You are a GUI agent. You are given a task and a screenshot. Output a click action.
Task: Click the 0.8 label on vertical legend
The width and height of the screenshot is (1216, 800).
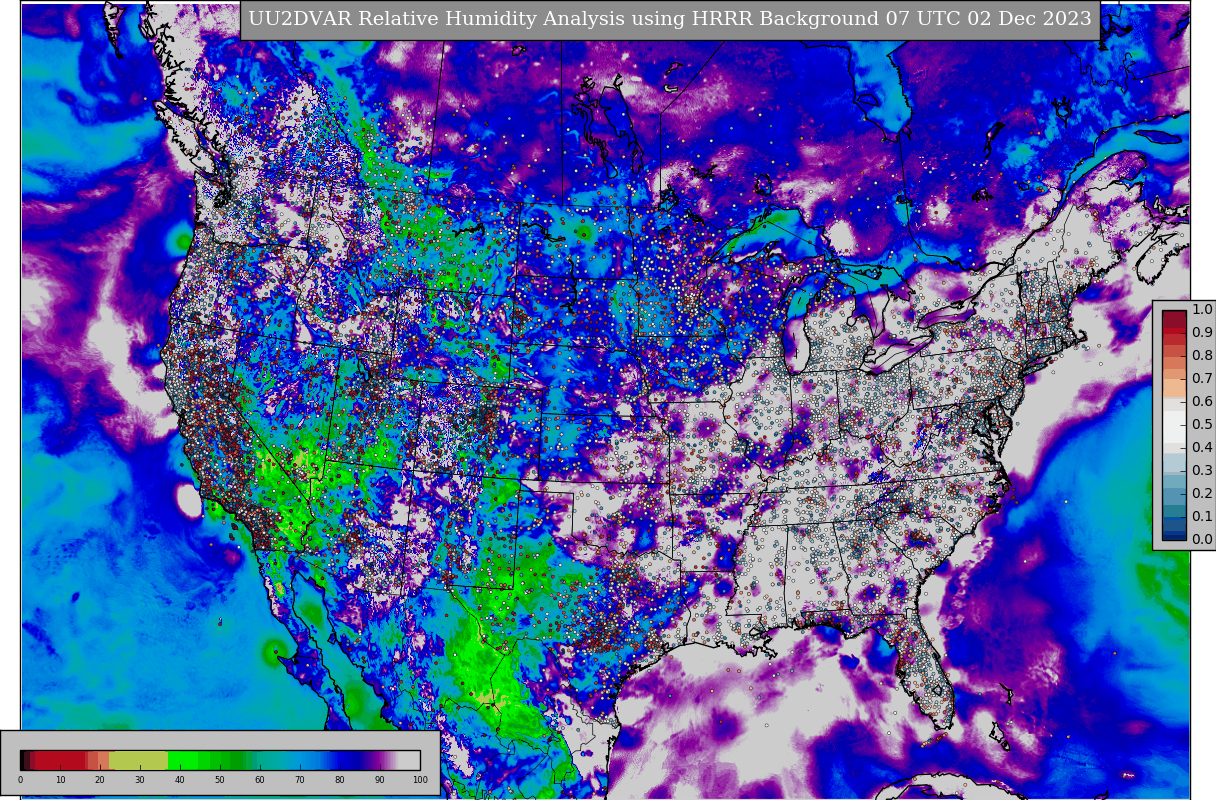pyautogui.click(x=1202, y=355)
